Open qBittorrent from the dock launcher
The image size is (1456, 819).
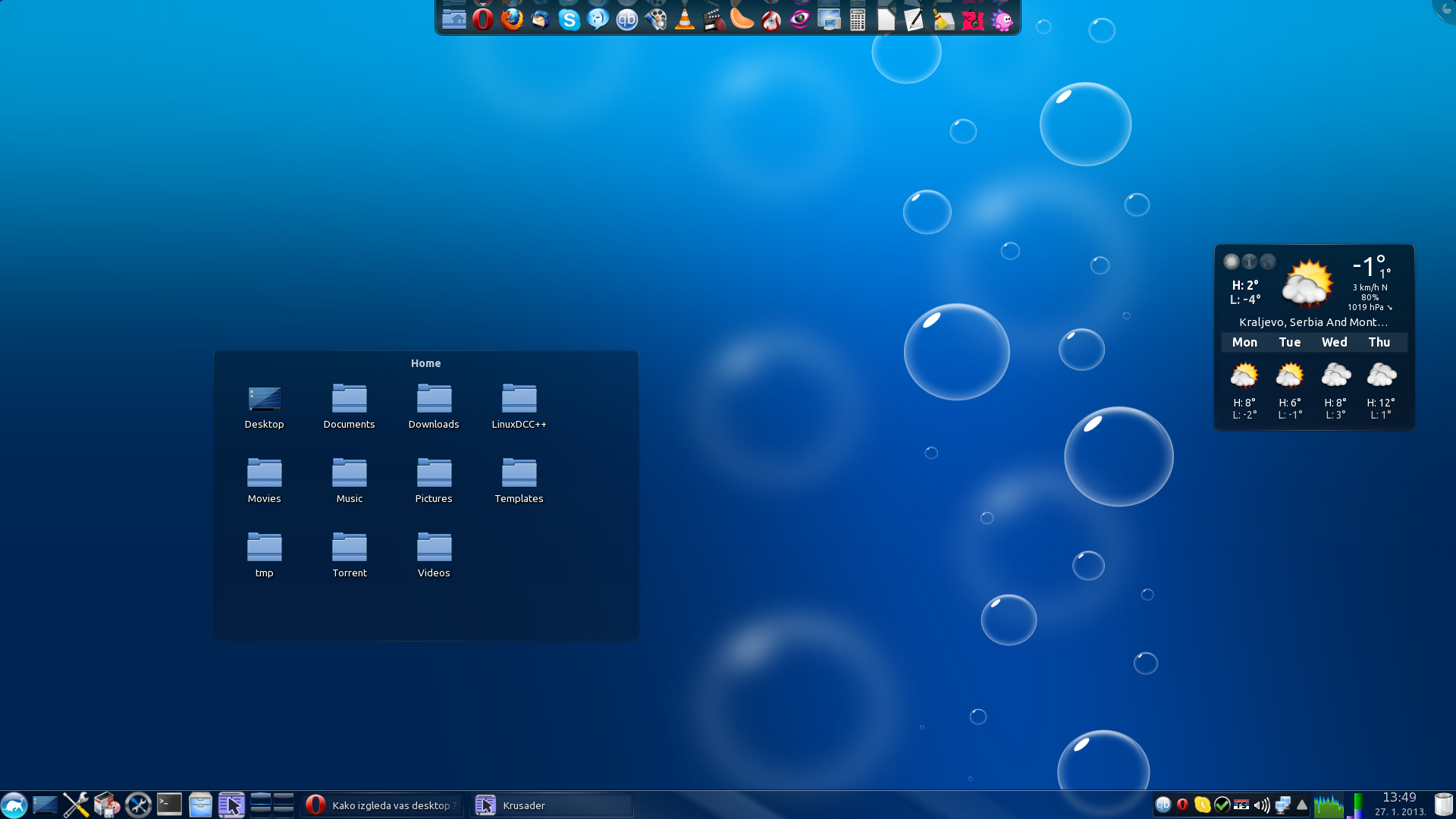[x=627, y=20]
